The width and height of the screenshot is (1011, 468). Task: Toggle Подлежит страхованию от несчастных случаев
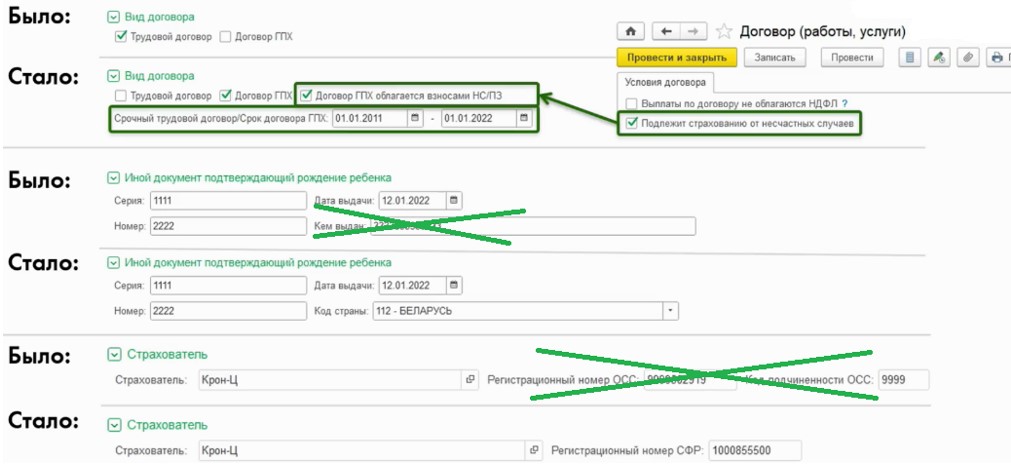click(631, 122)
